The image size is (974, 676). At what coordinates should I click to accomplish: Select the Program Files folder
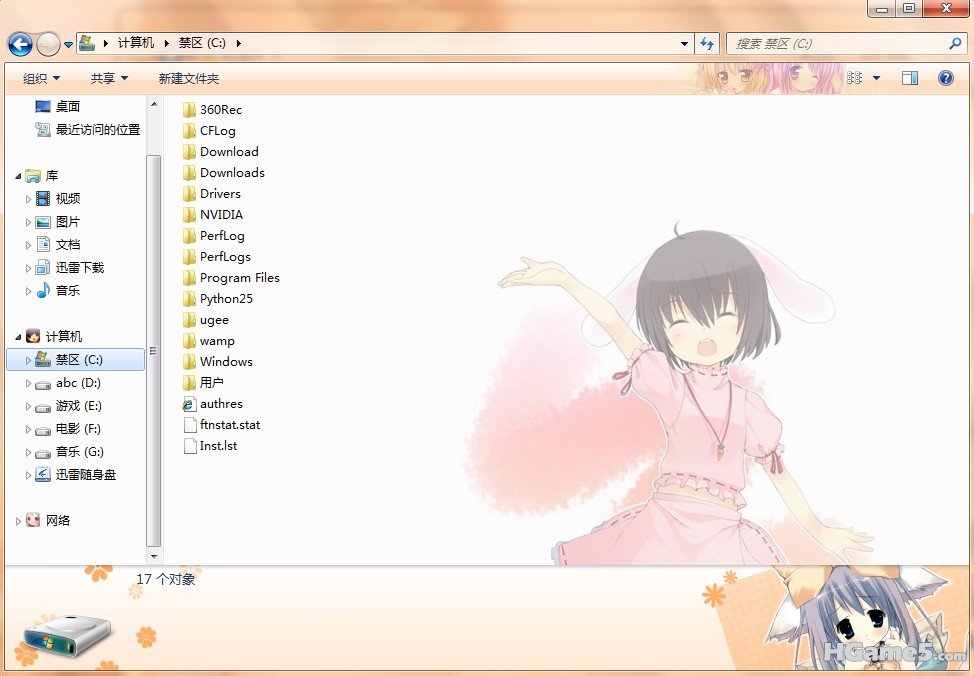pyautogui.click(x=239, y=278)
